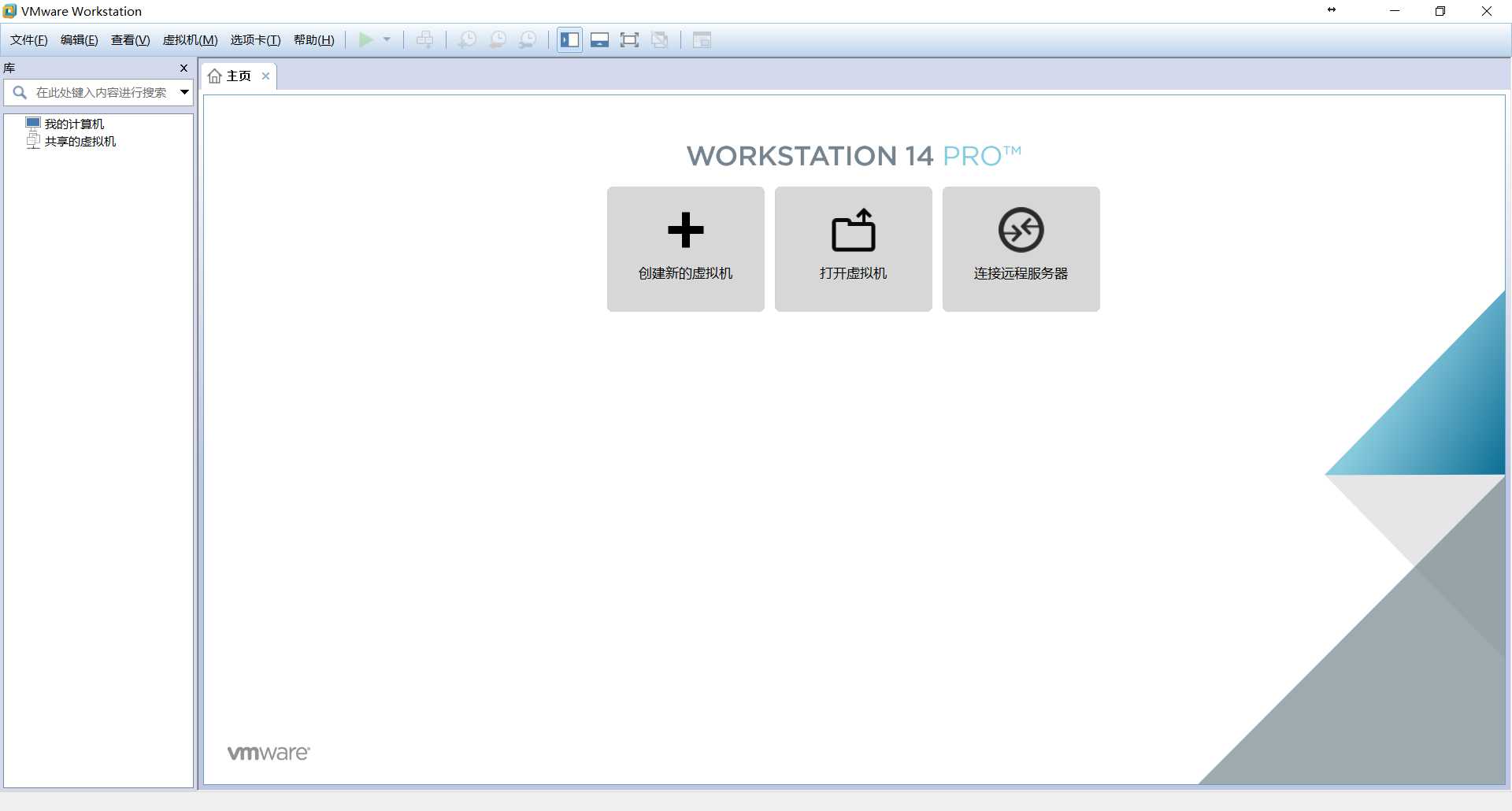The image size is (1512, 811).
Task: Open the Snapshot Manager toolbar icon
Action: point(528,40)
